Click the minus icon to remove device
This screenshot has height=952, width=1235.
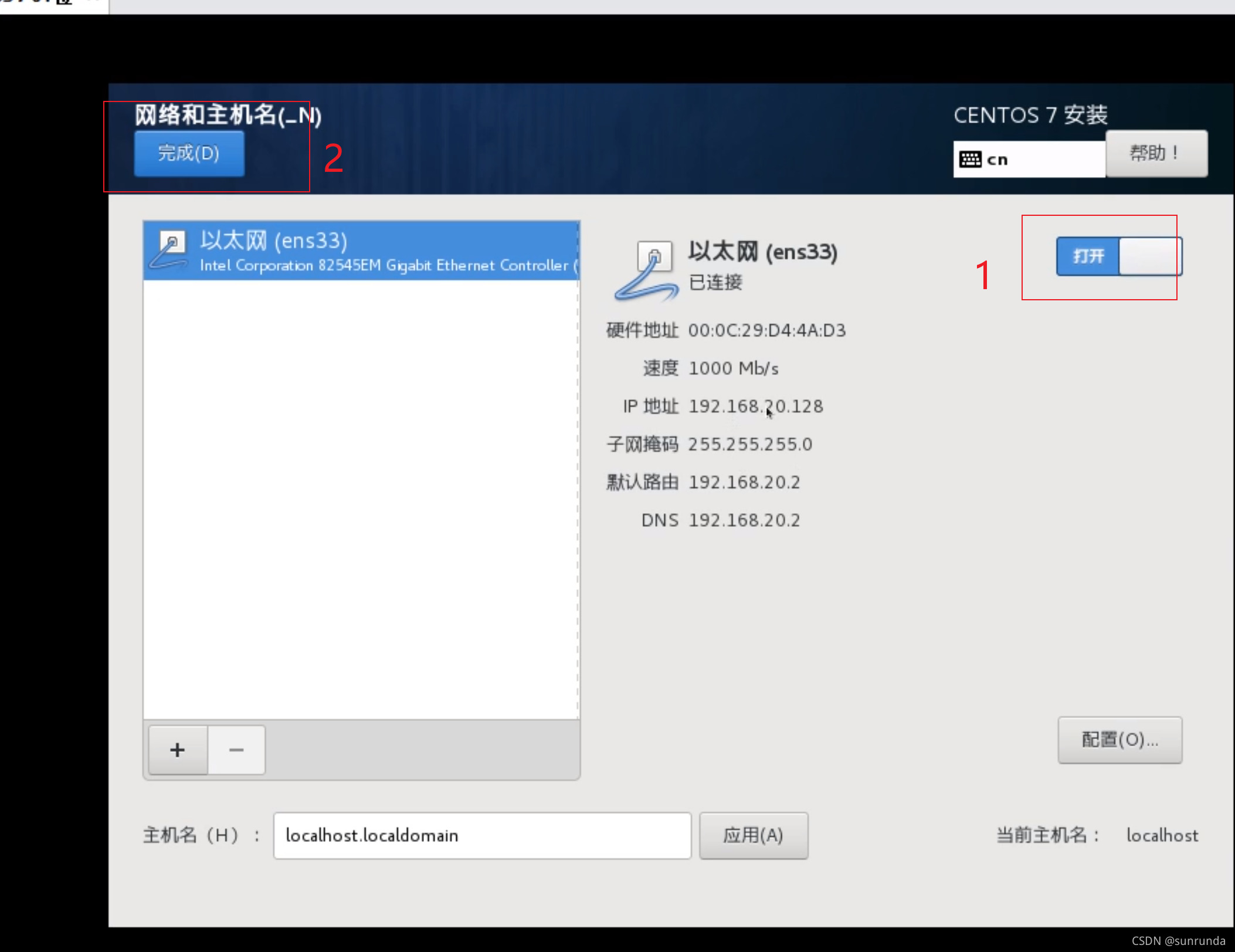tap(236, 750)
